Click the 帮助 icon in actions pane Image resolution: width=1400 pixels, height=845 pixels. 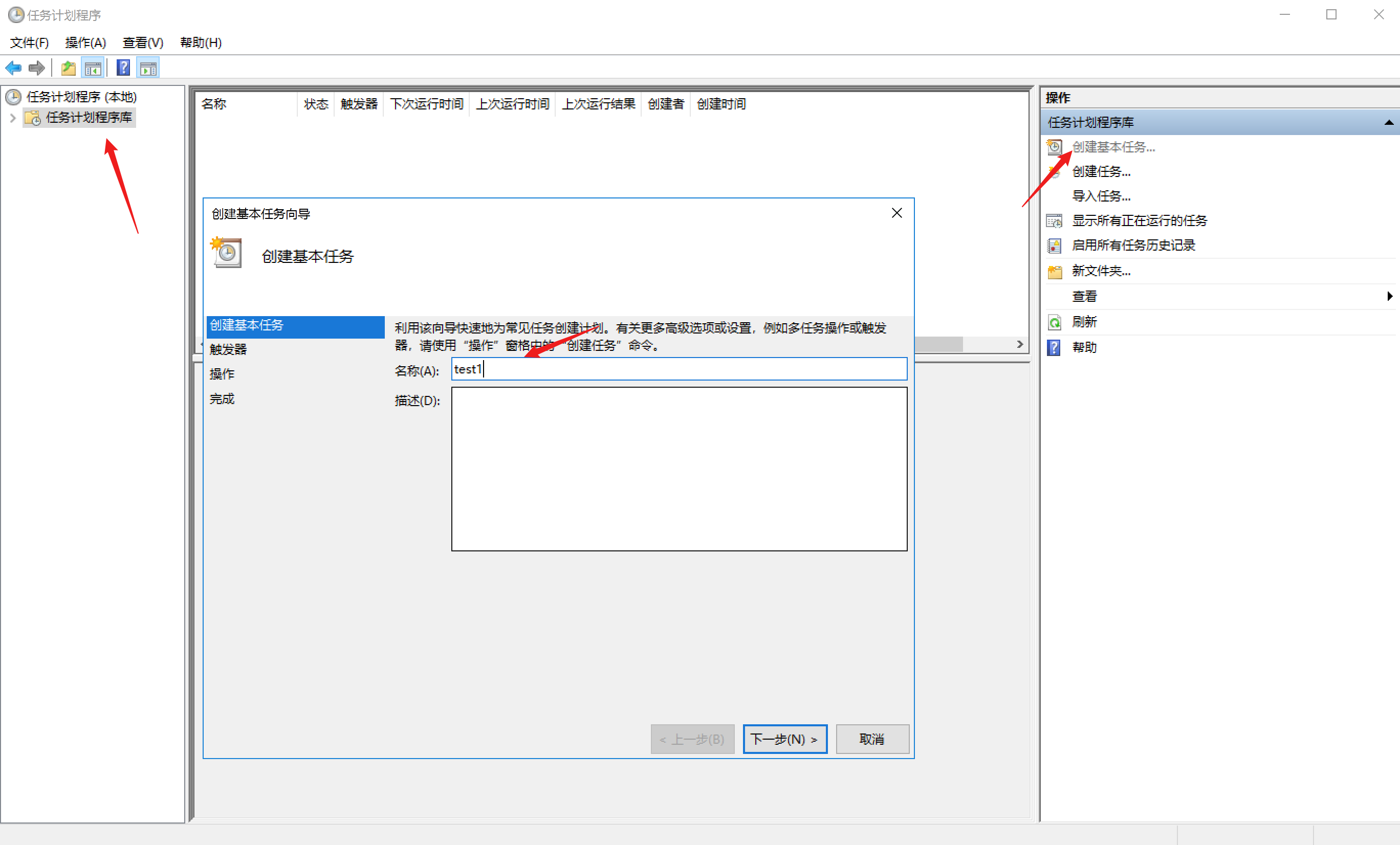pyautogui.click(x=1055, y=347)
